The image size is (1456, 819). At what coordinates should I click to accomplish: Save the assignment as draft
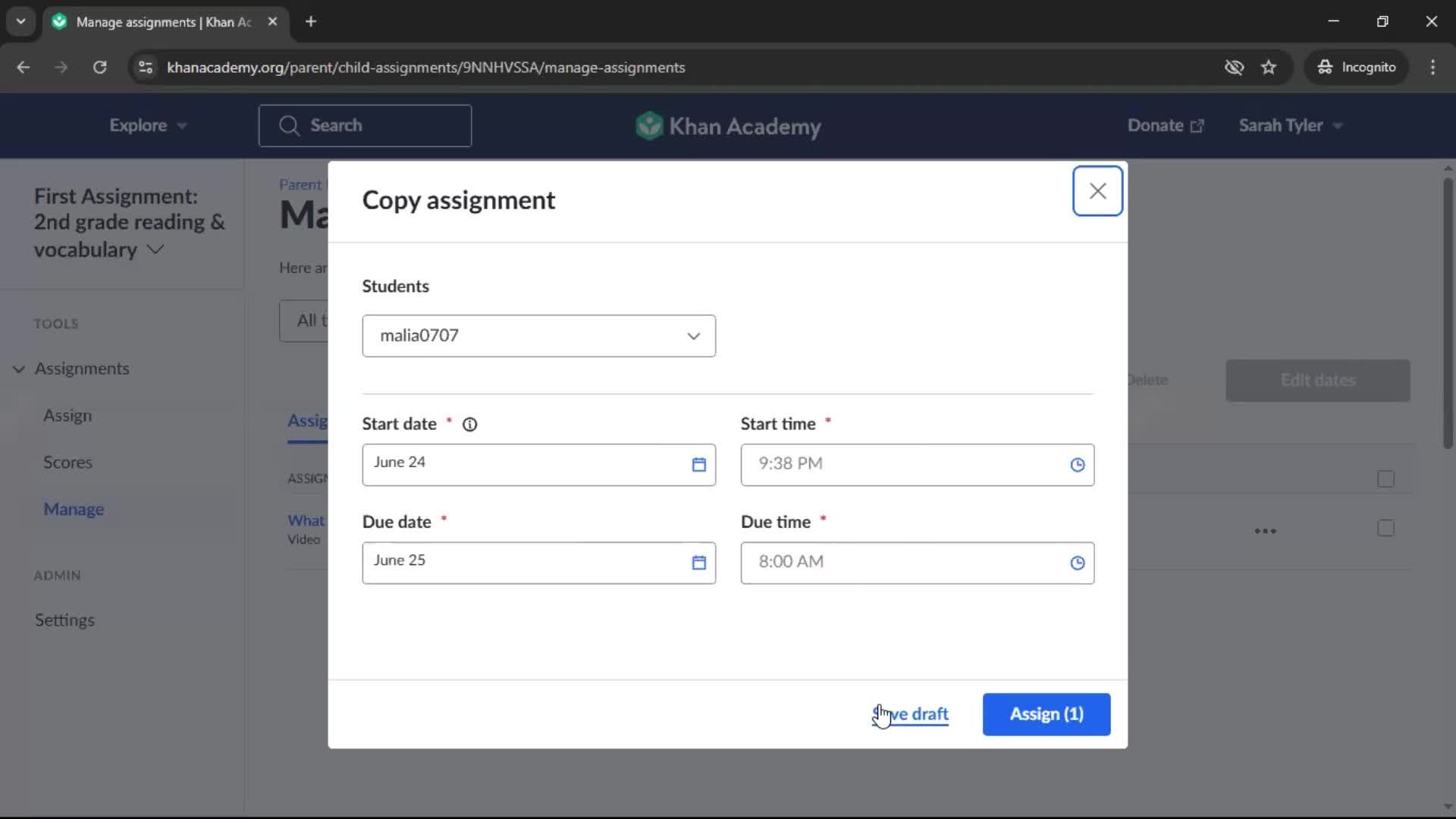910,714
